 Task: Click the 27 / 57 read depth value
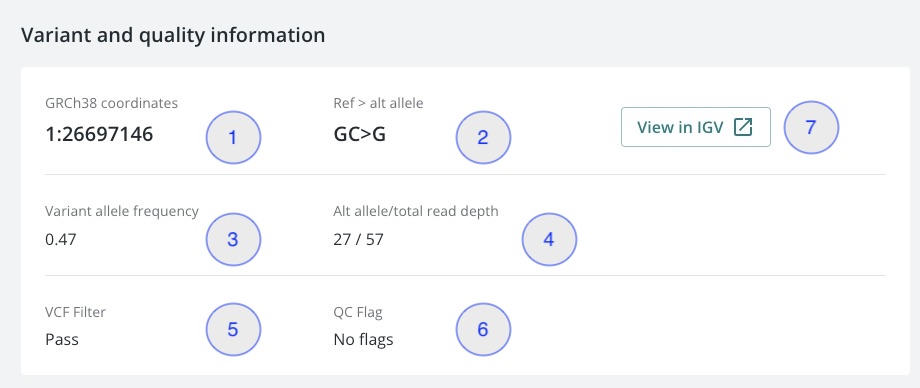pos(358,239)
